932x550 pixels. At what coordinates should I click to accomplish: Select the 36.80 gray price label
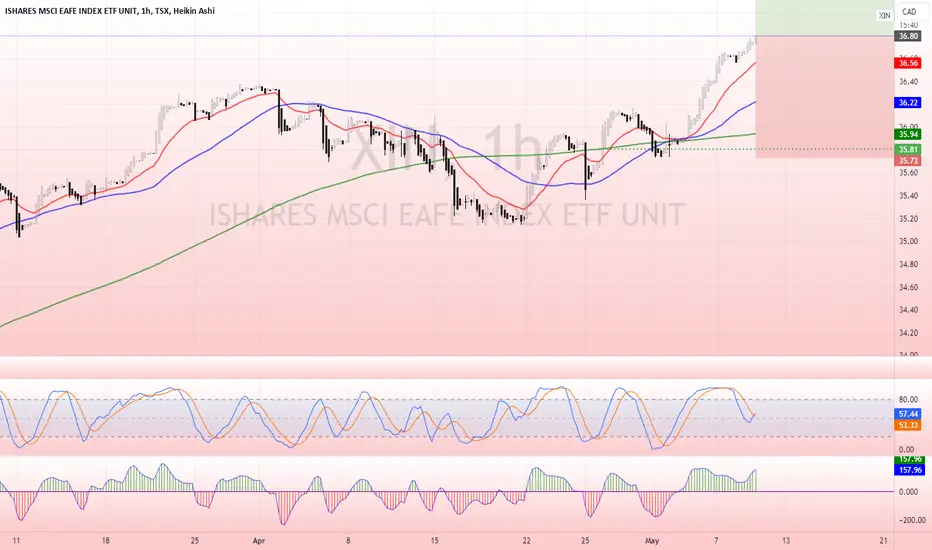point(908,36)
